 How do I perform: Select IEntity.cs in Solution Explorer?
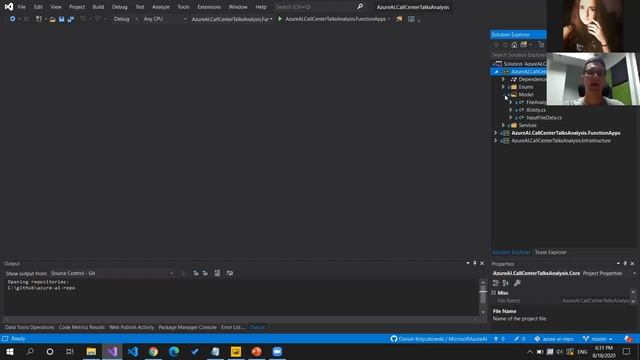coord(536,110)
